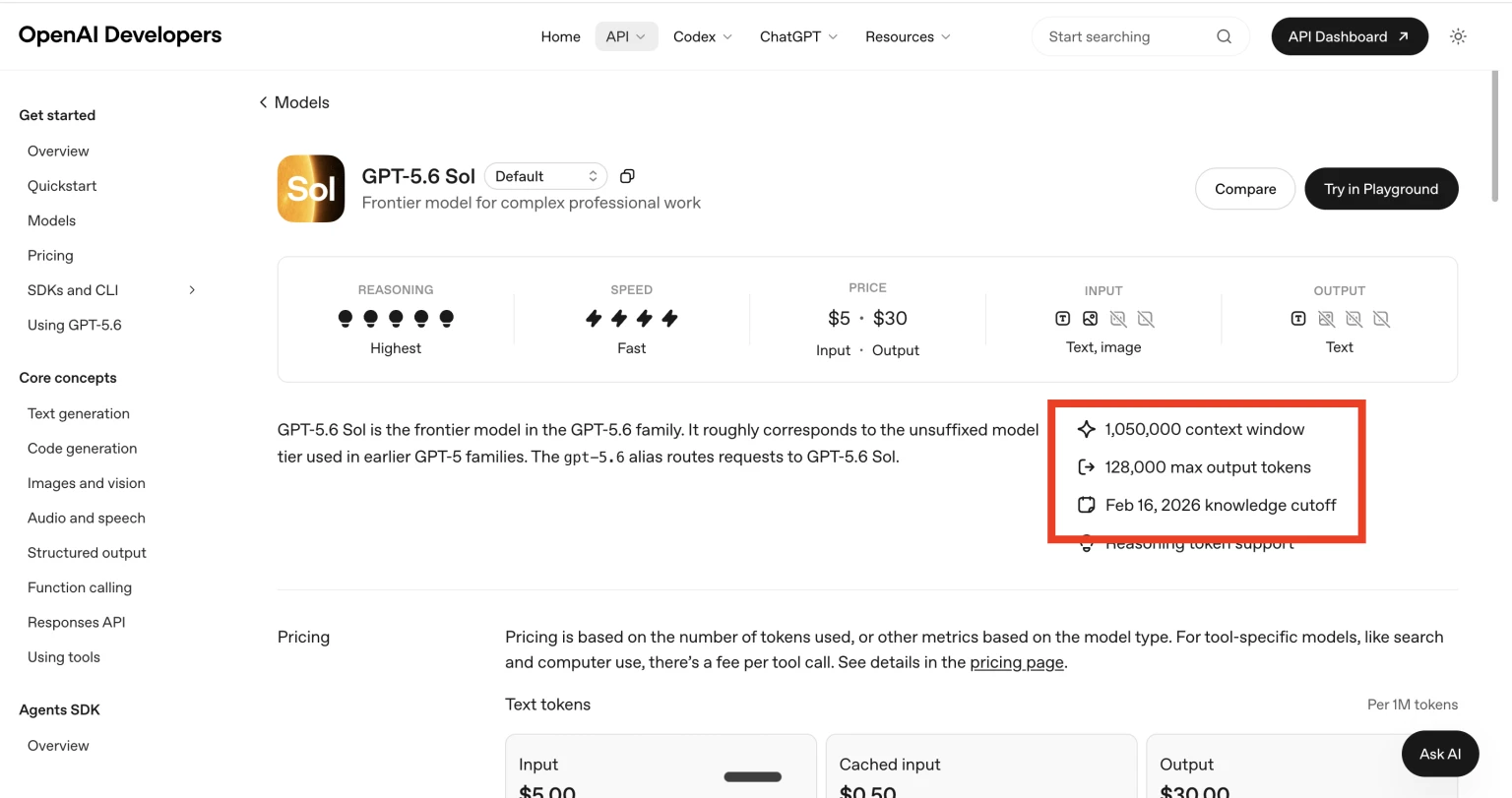
Task: Click the orange Sol model logo
Action: click(x=311, y=188)
